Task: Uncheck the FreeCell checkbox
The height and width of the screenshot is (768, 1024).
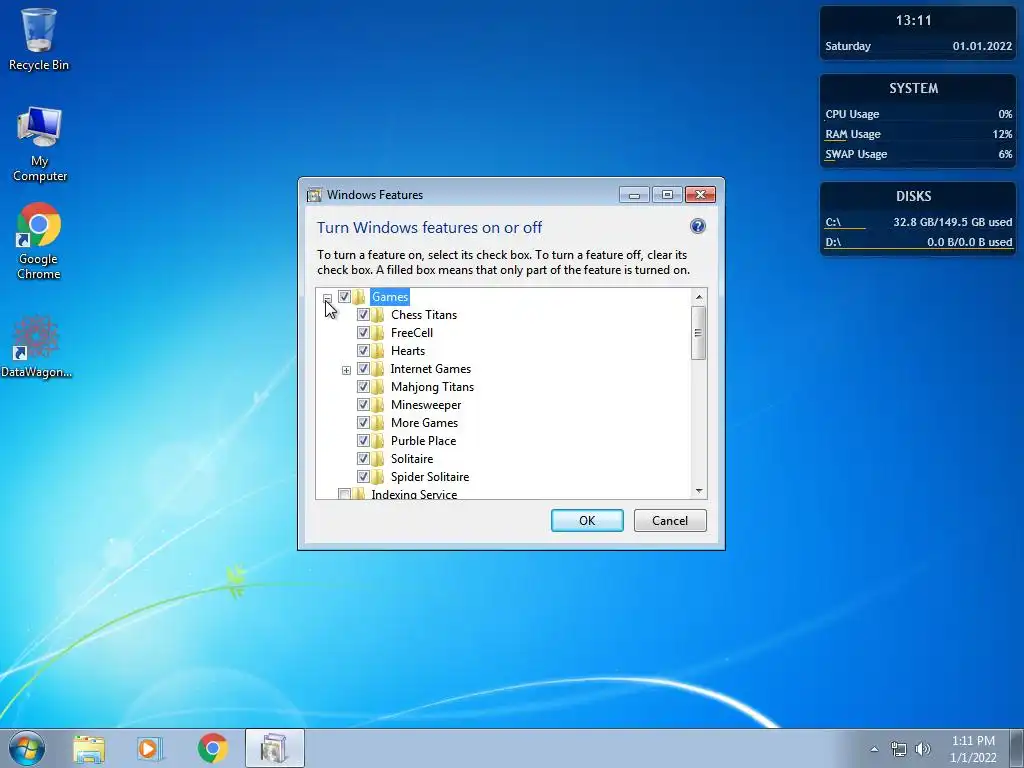Action: coord(363,332)
